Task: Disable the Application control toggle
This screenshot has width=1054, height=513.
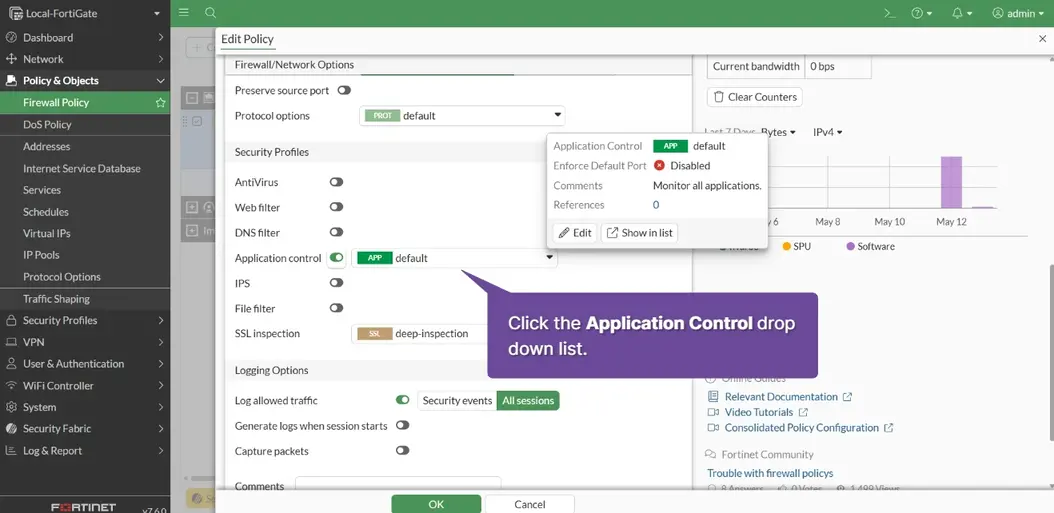Action: pyautogui.click(x=336, y=258)
